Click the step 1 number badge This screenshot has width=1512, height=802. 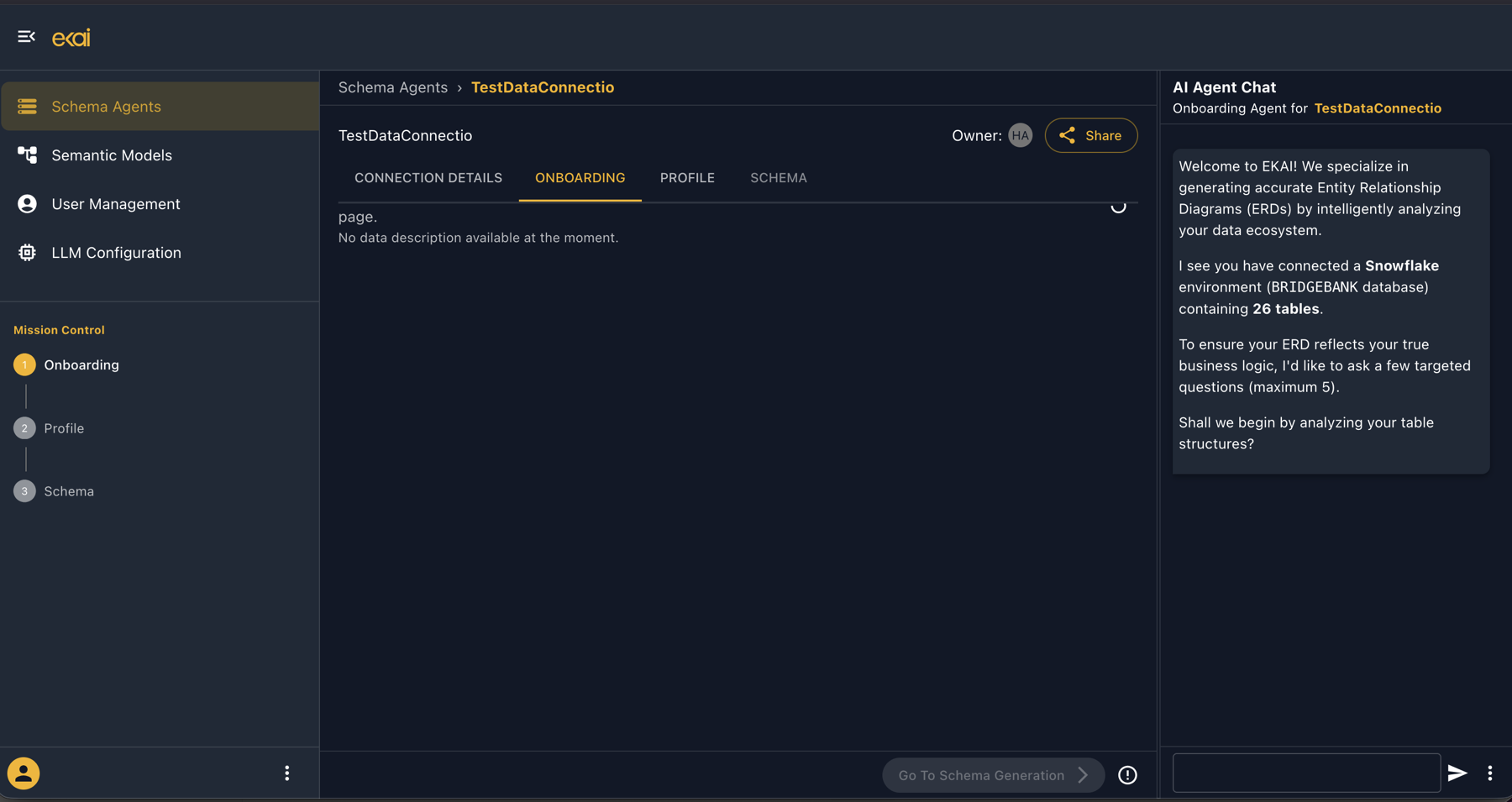coord(24,364)
